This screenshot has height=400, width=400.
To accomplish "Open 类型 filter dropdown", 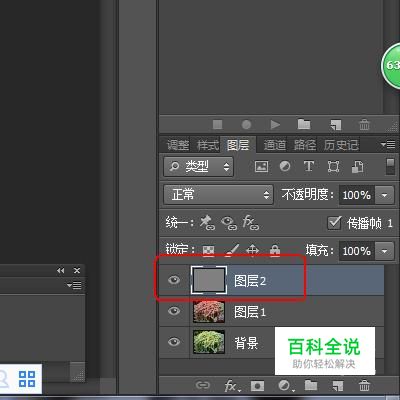I will point(199,166).
